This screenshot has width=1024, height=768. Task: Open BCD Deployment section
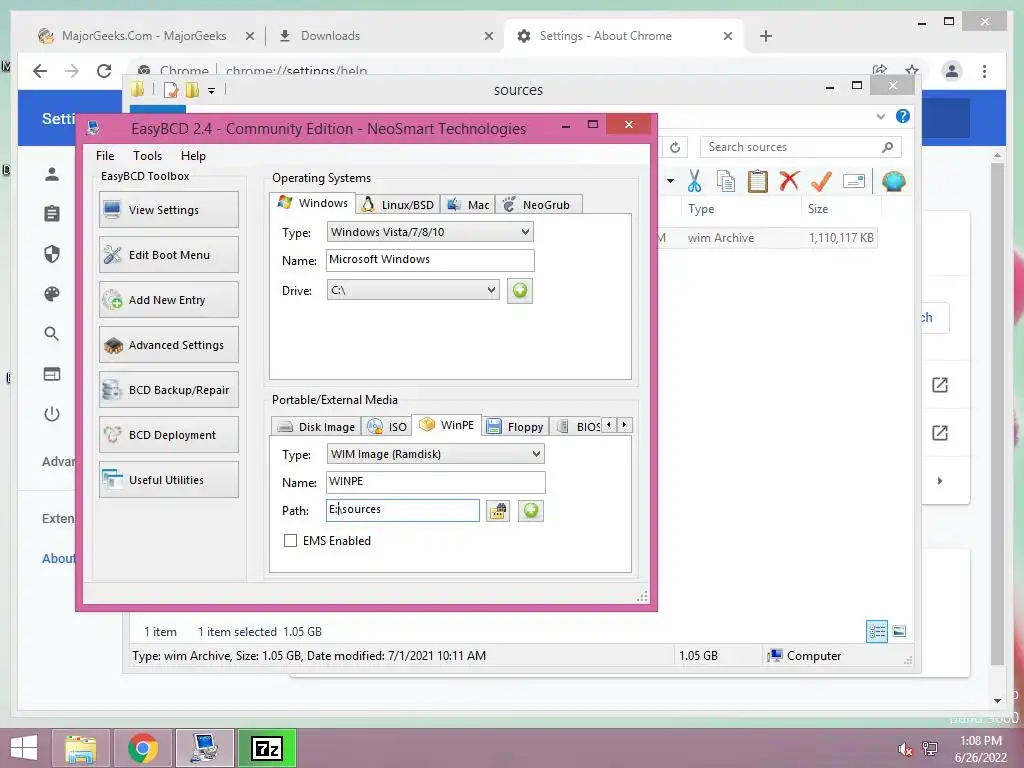coord(168,435)
